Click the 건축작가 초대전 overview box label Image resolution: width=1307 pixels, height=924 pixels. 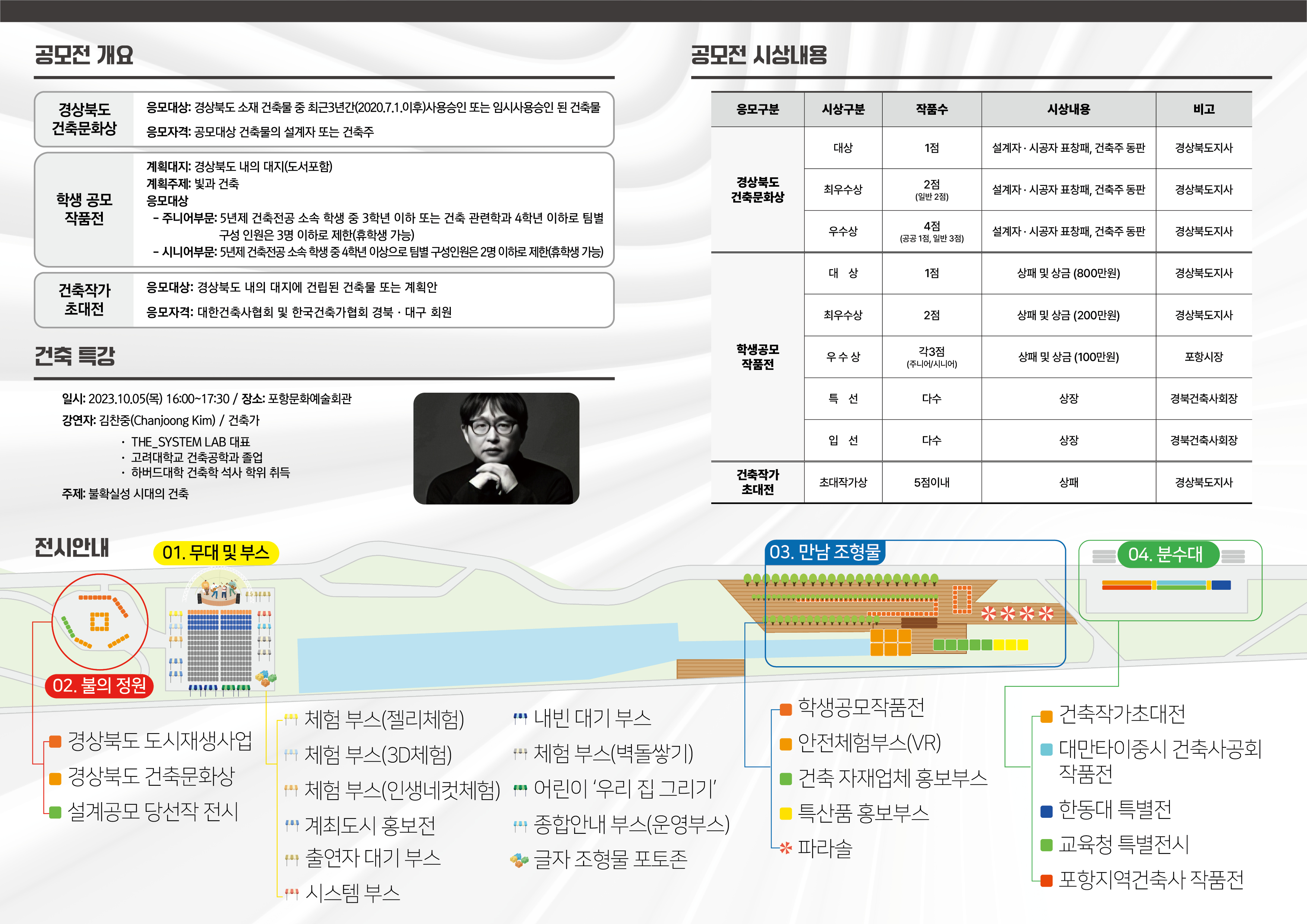(x=84, y=300)
